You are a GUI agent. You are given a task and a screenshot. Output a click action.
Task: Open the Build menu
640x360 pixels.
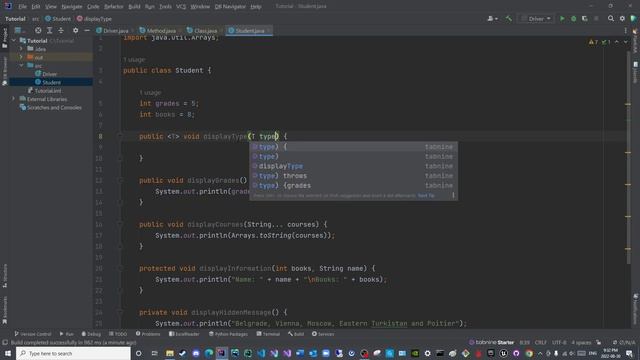pos(134,7)
